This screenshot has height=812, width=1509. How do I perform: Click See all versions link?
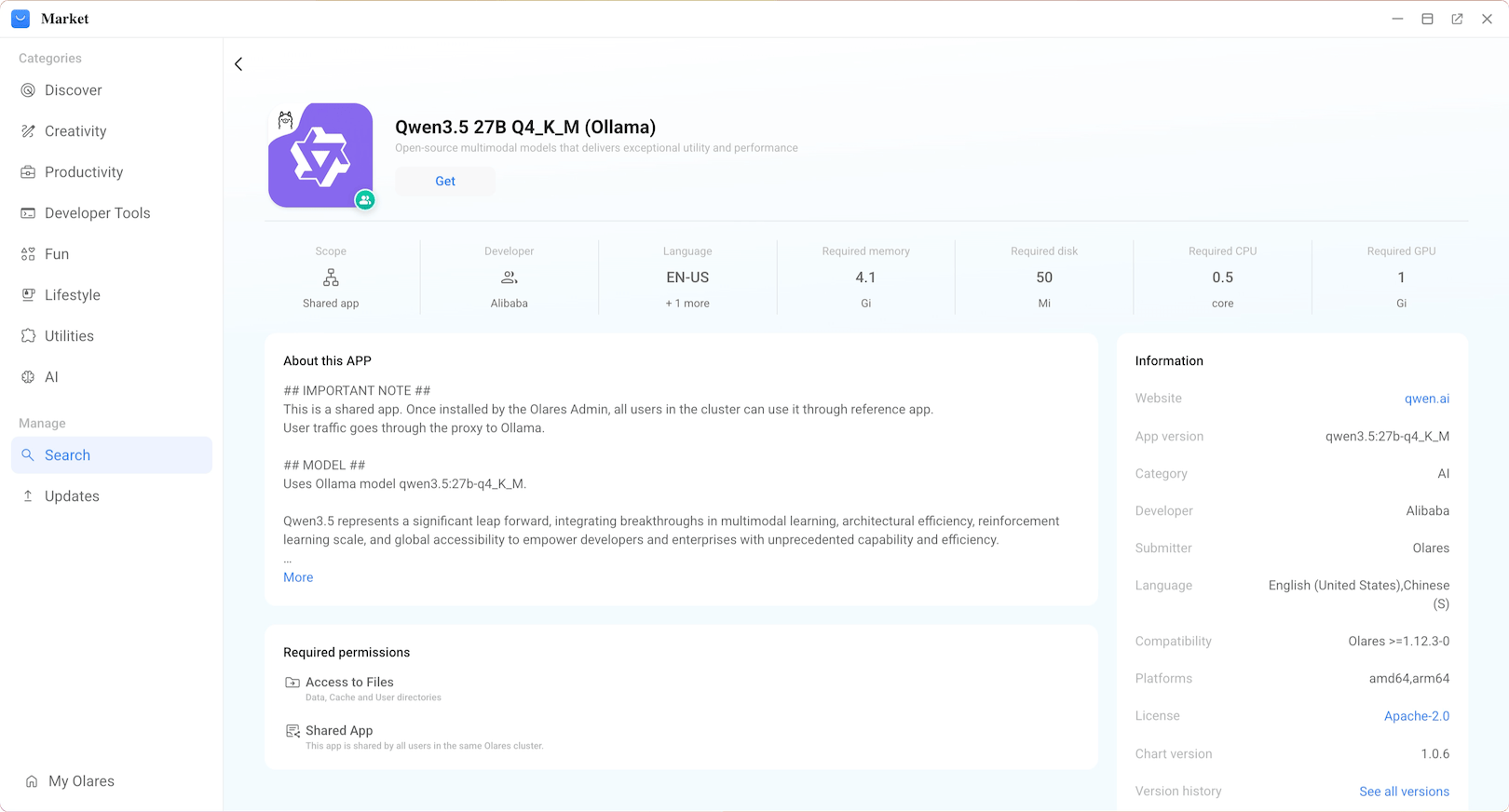point(1404,792)
